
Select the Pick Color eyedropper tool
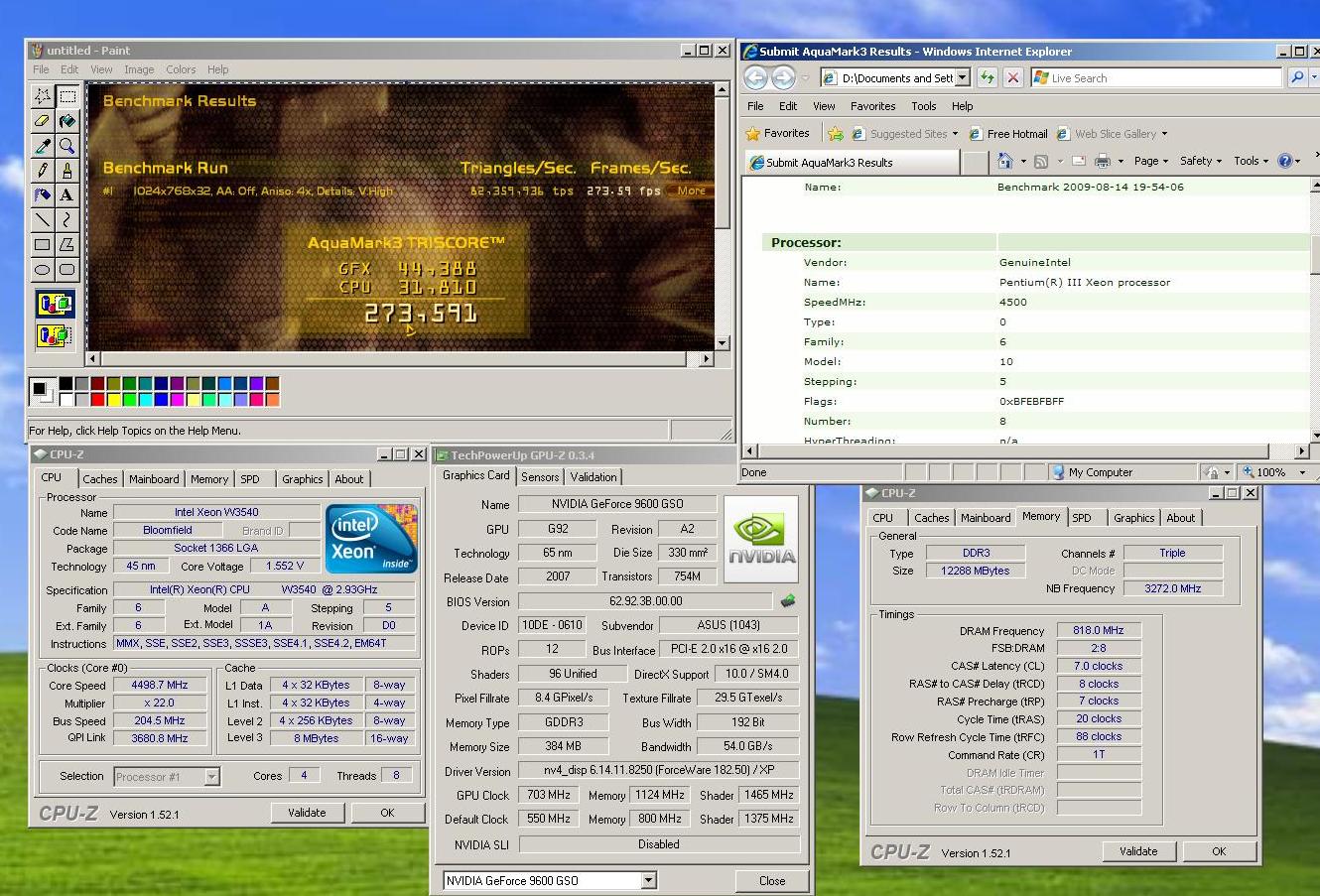pyautogui.click(x=42, y=146)
